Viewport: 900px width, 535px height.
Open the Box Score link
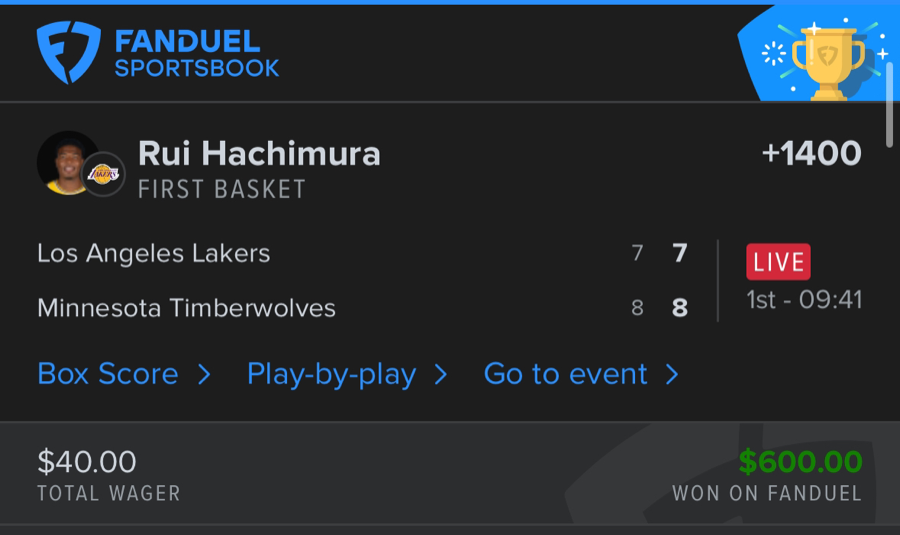pos(108,374)
